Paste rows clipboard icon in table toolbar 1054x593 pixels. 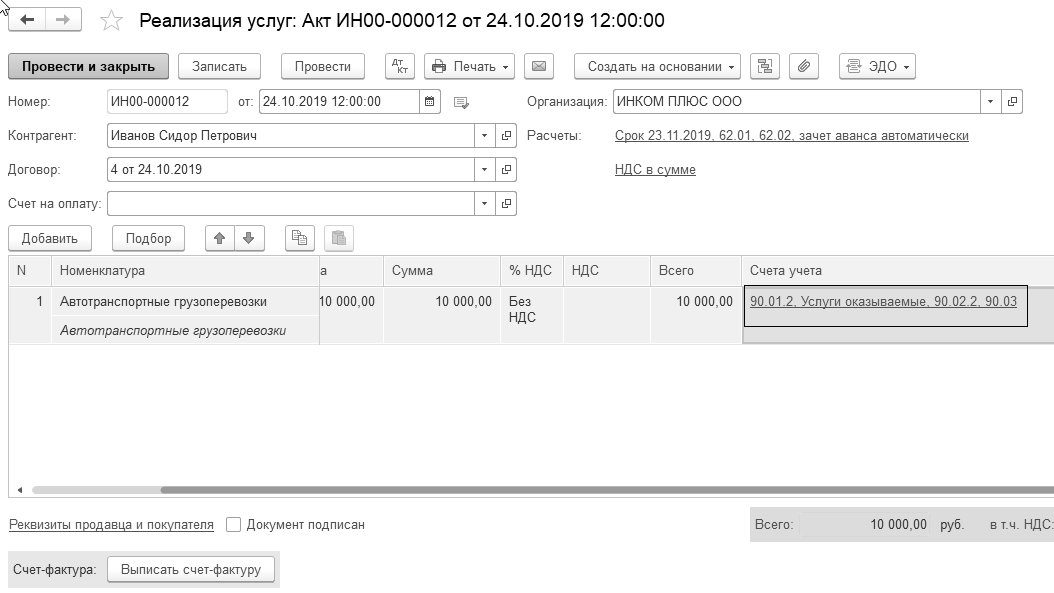339,238
